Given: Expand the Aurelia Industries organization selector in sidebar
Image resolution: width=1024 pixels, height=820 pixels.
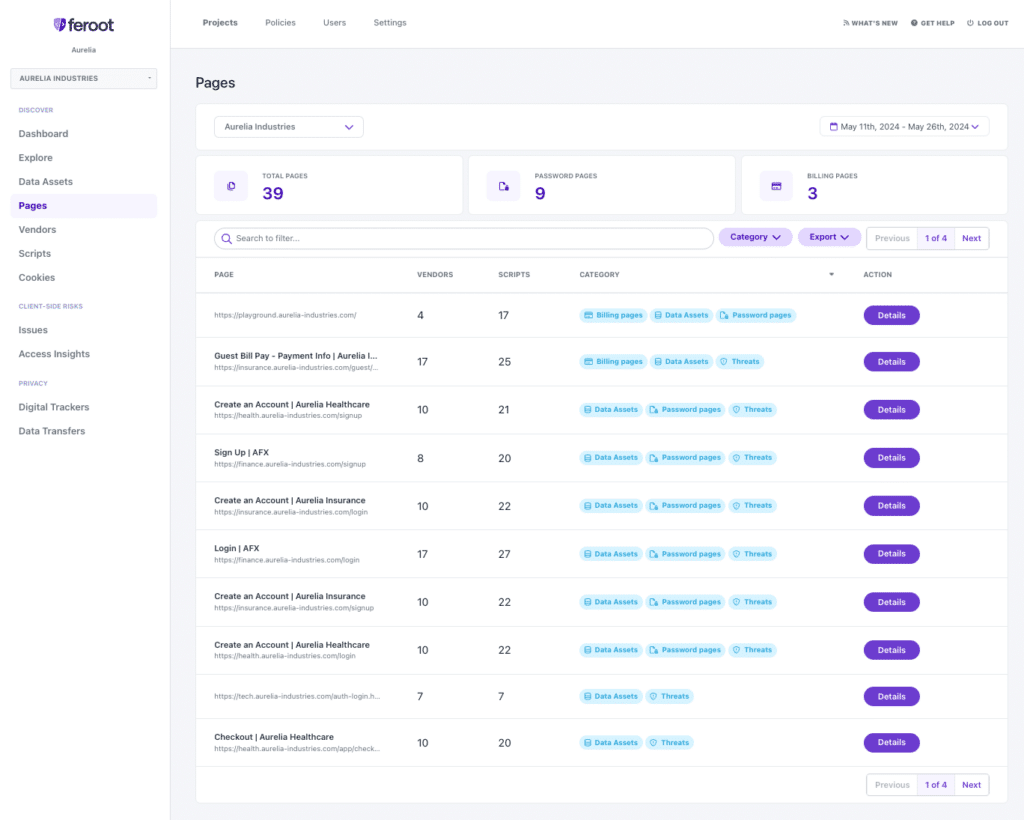Looking at the screenshot, I should (83, 78).
